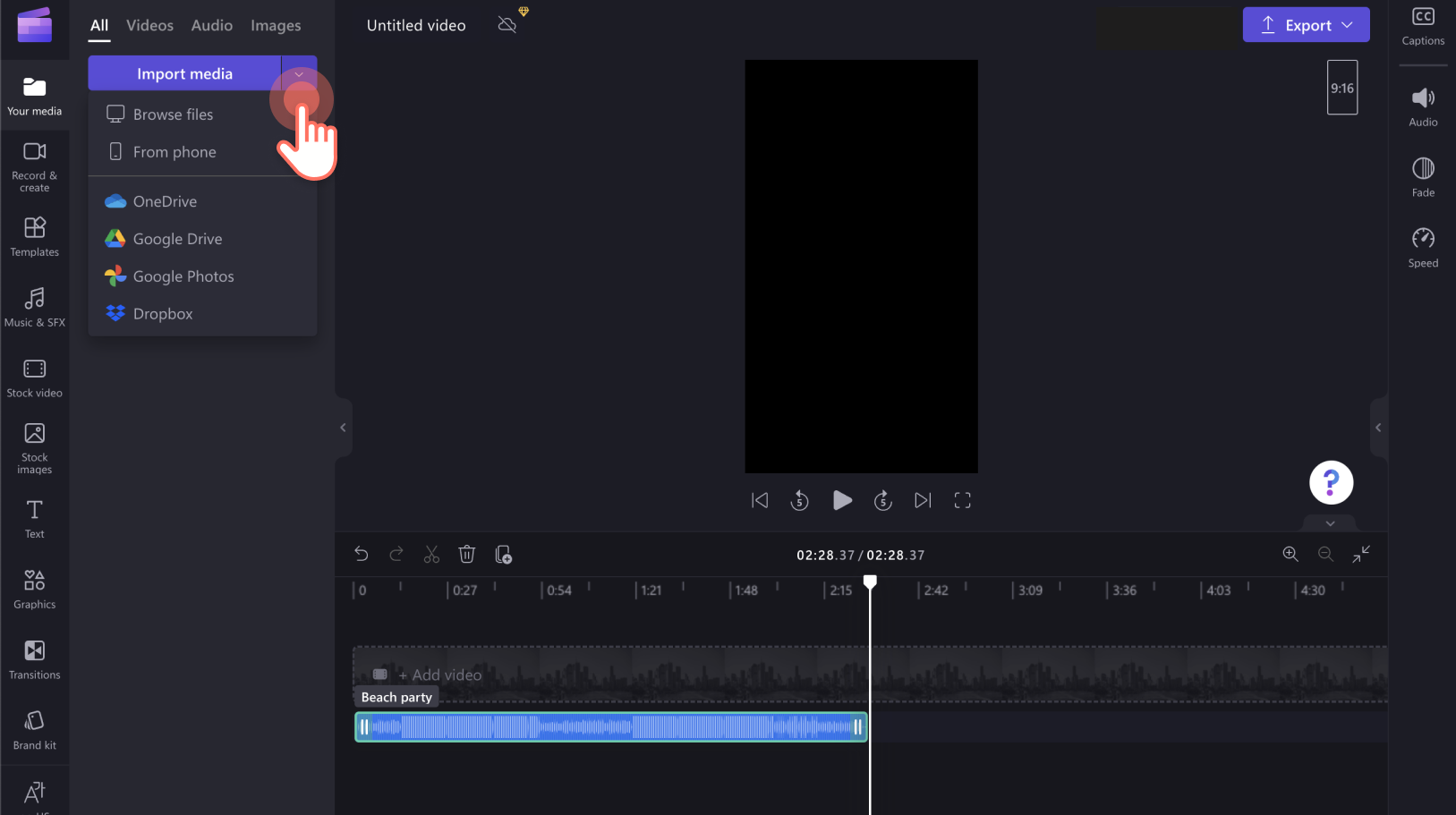The image size is (1456, 815).
Task: Click the playhead marker on the timeline
Action: pos(870,582)
